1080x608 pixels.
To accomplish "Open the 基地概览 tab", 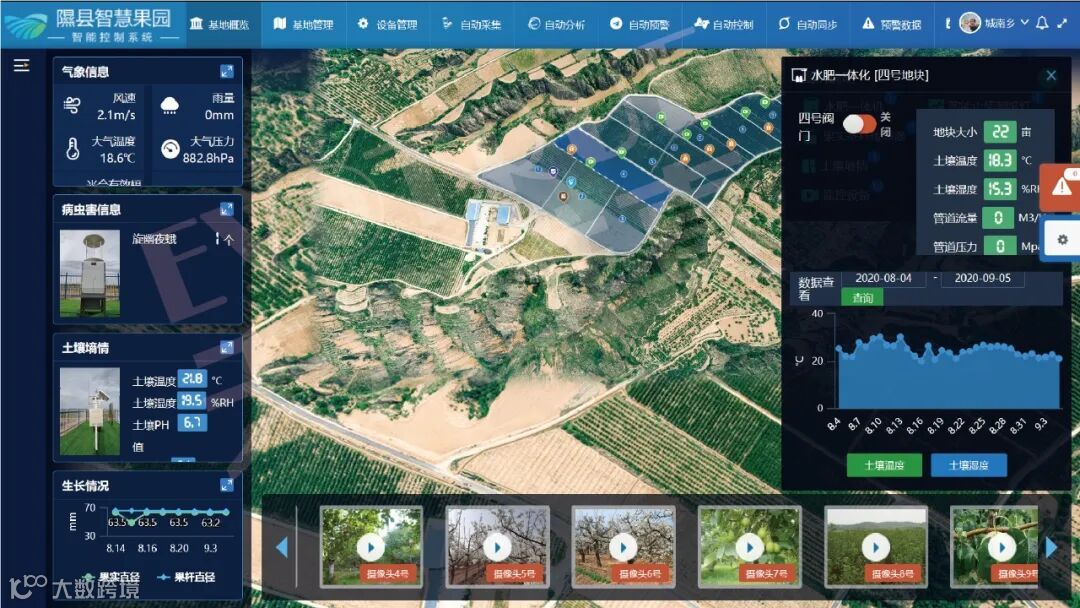I will click(220, 24).
